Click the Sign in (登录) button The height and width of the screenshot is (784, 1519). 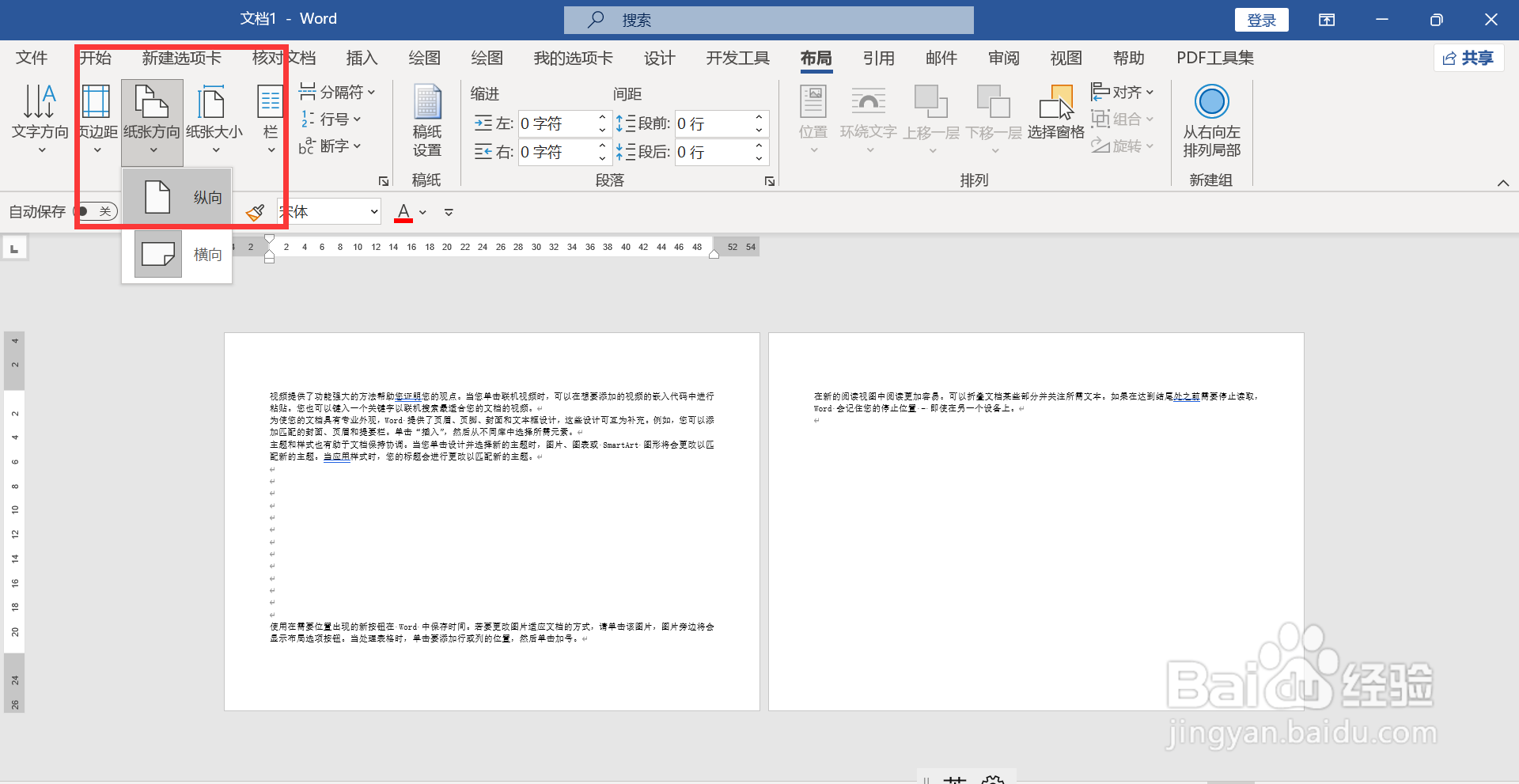pos(1261,20)
